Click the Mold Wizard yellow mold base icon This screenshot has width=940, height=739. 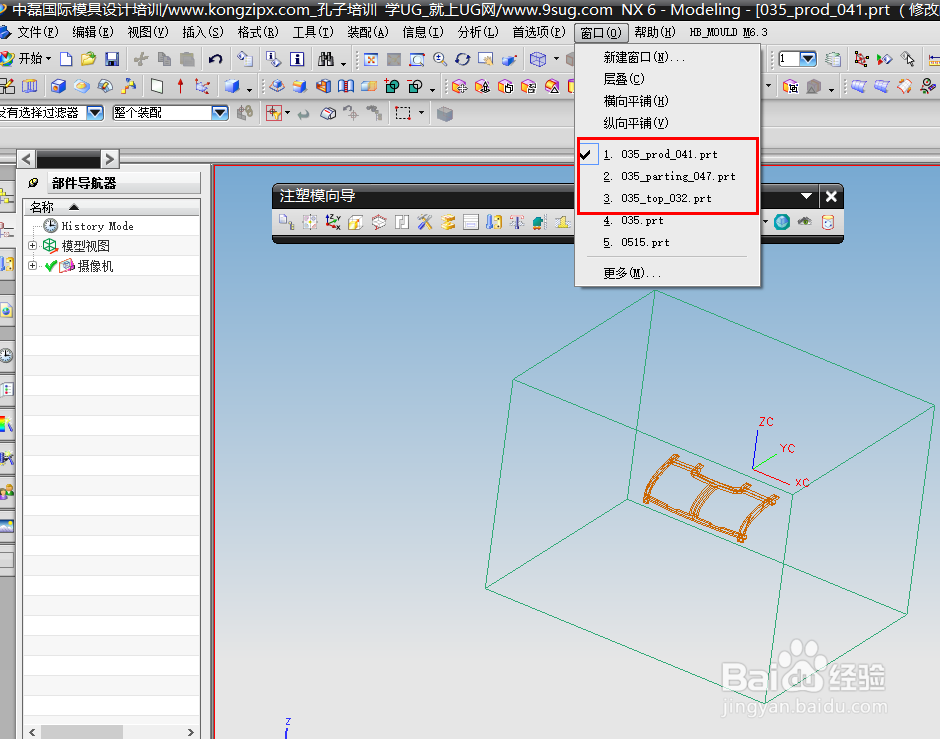coord(448,222)
